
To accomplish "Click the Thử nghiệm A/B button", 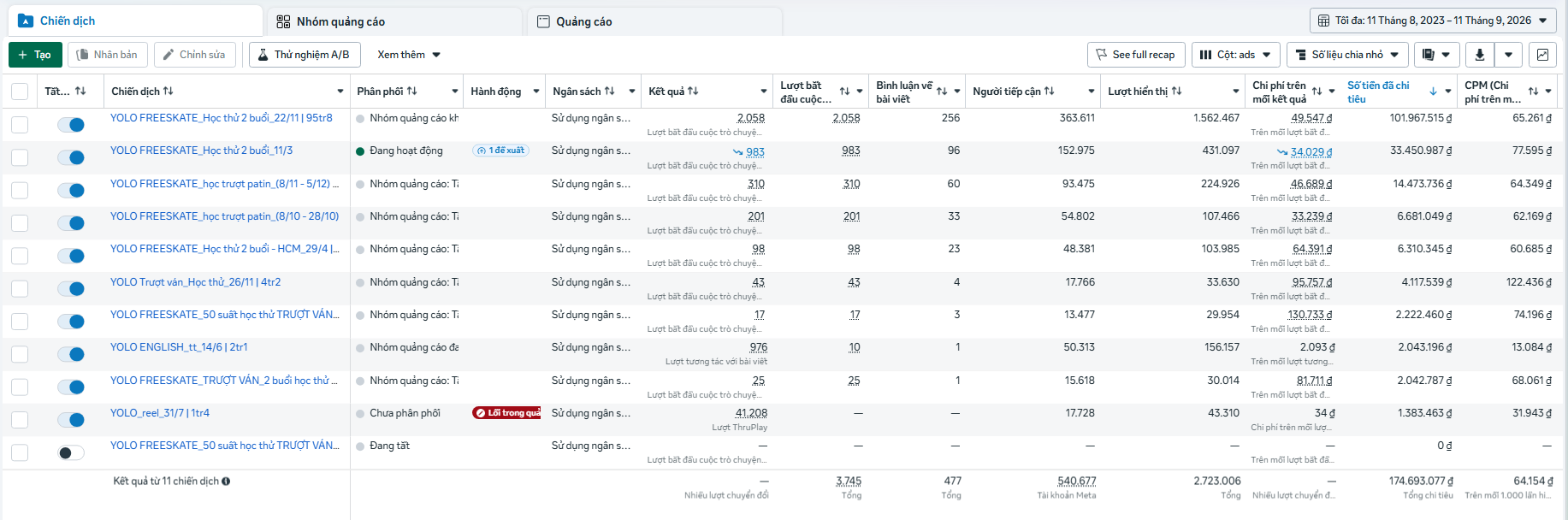I will coord(305,55).
